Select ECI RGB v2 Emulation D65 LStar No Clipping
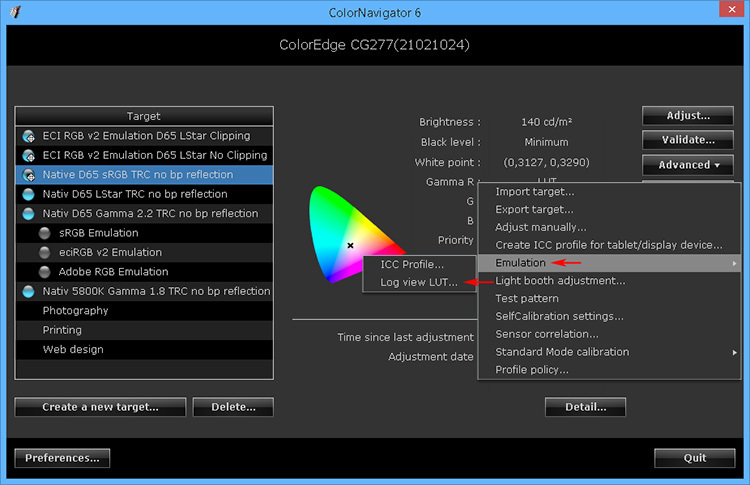The height and width of the screenshot is (485, 750). pos(144,155)
